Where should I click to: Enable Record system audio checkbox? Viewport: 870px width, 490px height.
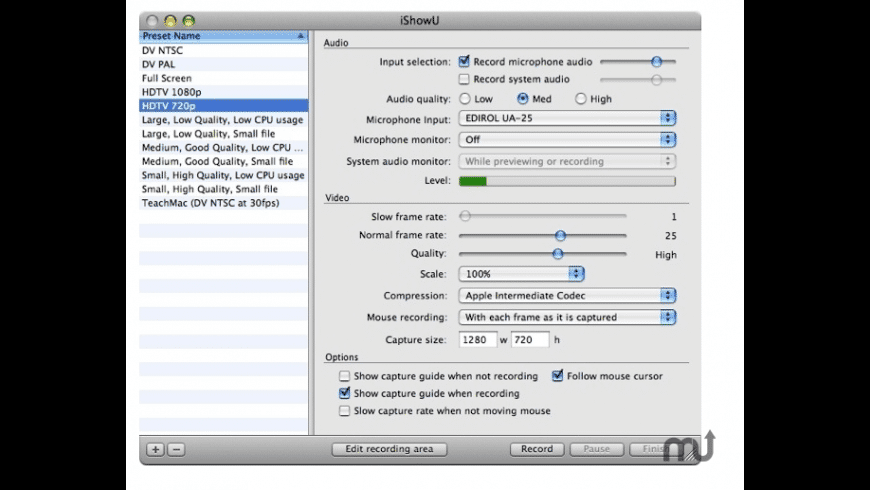pos(464,79)
